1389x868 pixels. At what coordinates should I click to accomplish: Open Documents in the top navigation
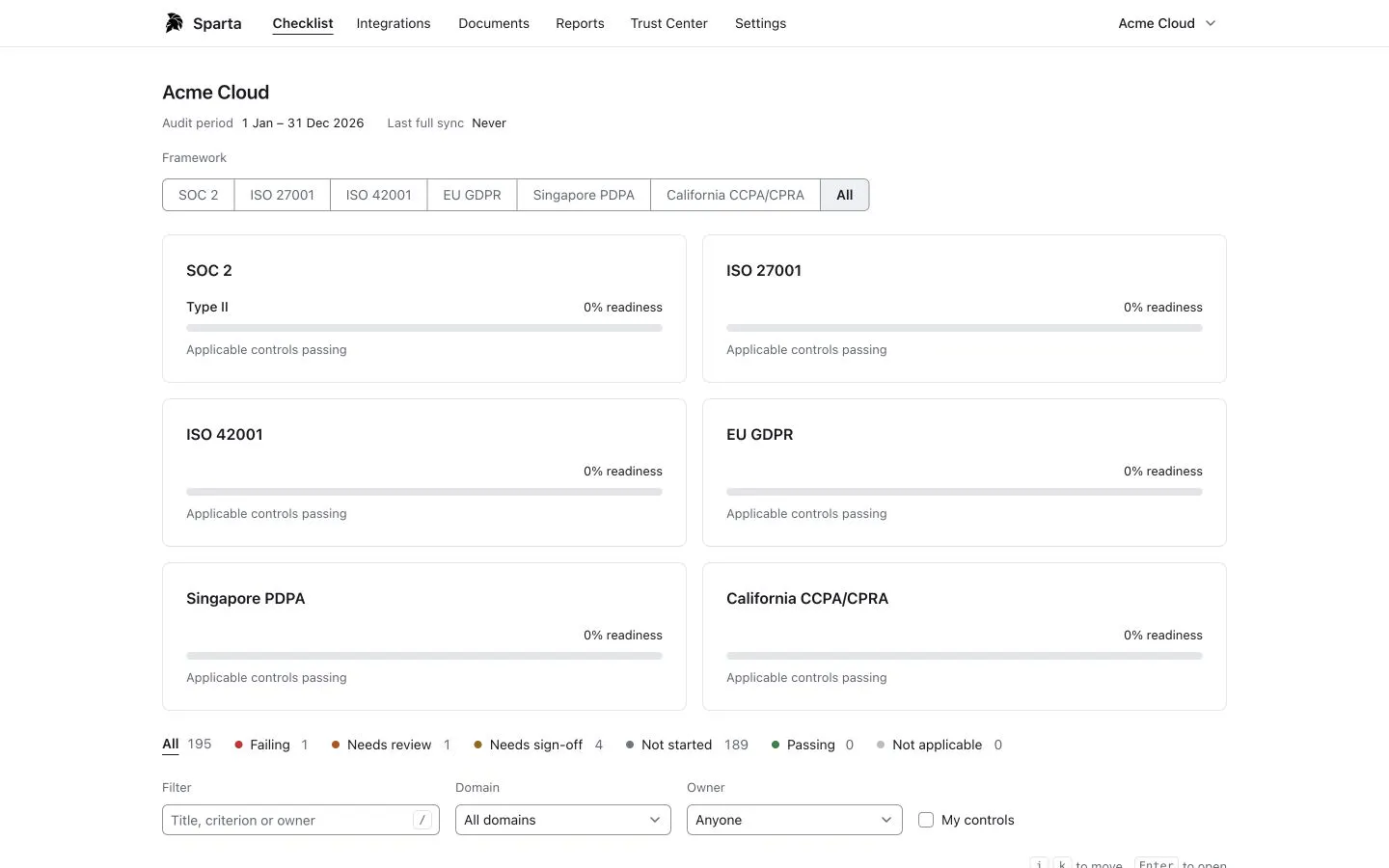(494, 23)
